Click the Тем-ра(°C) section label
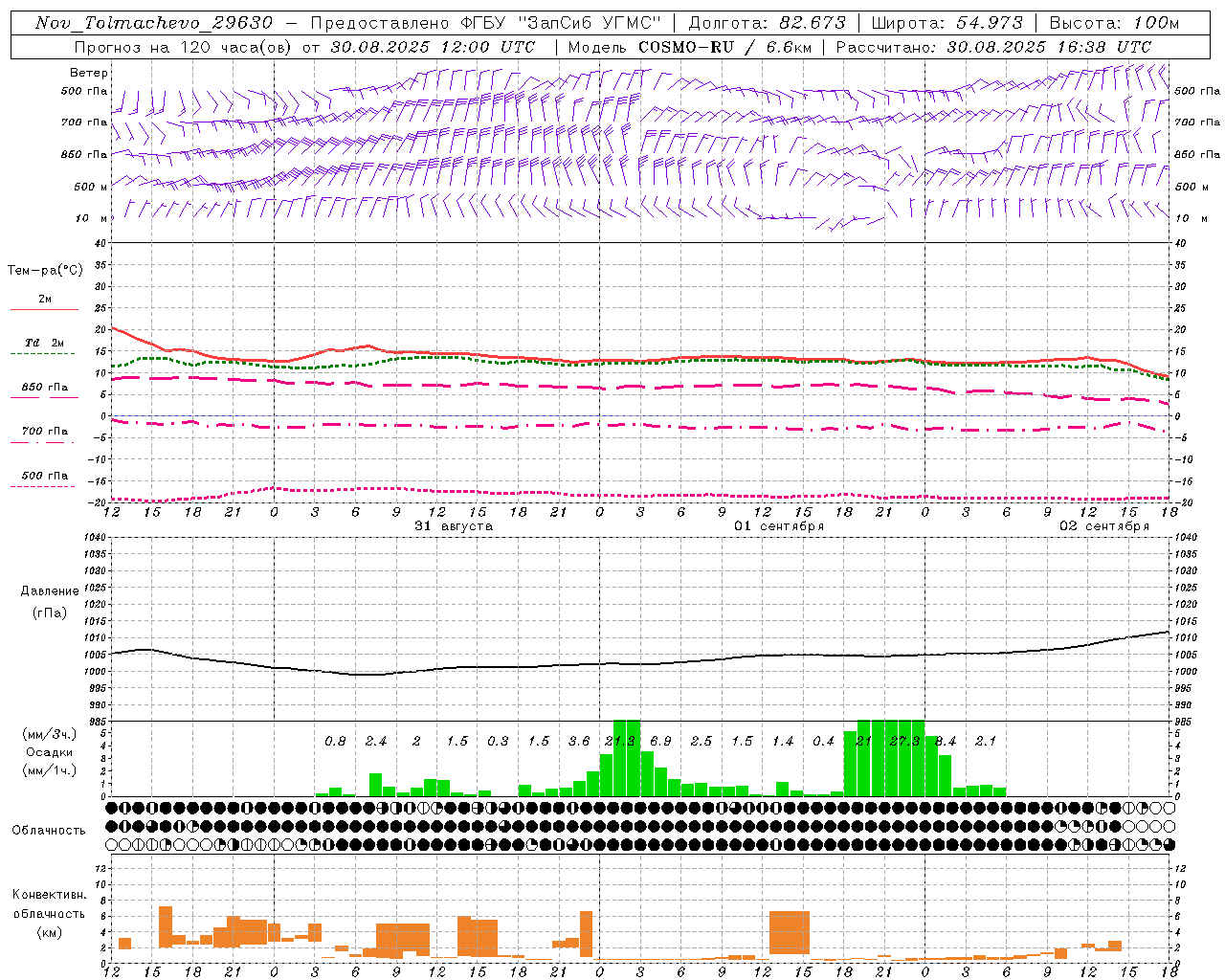The image size is (1225, 980). click(45, 271)
